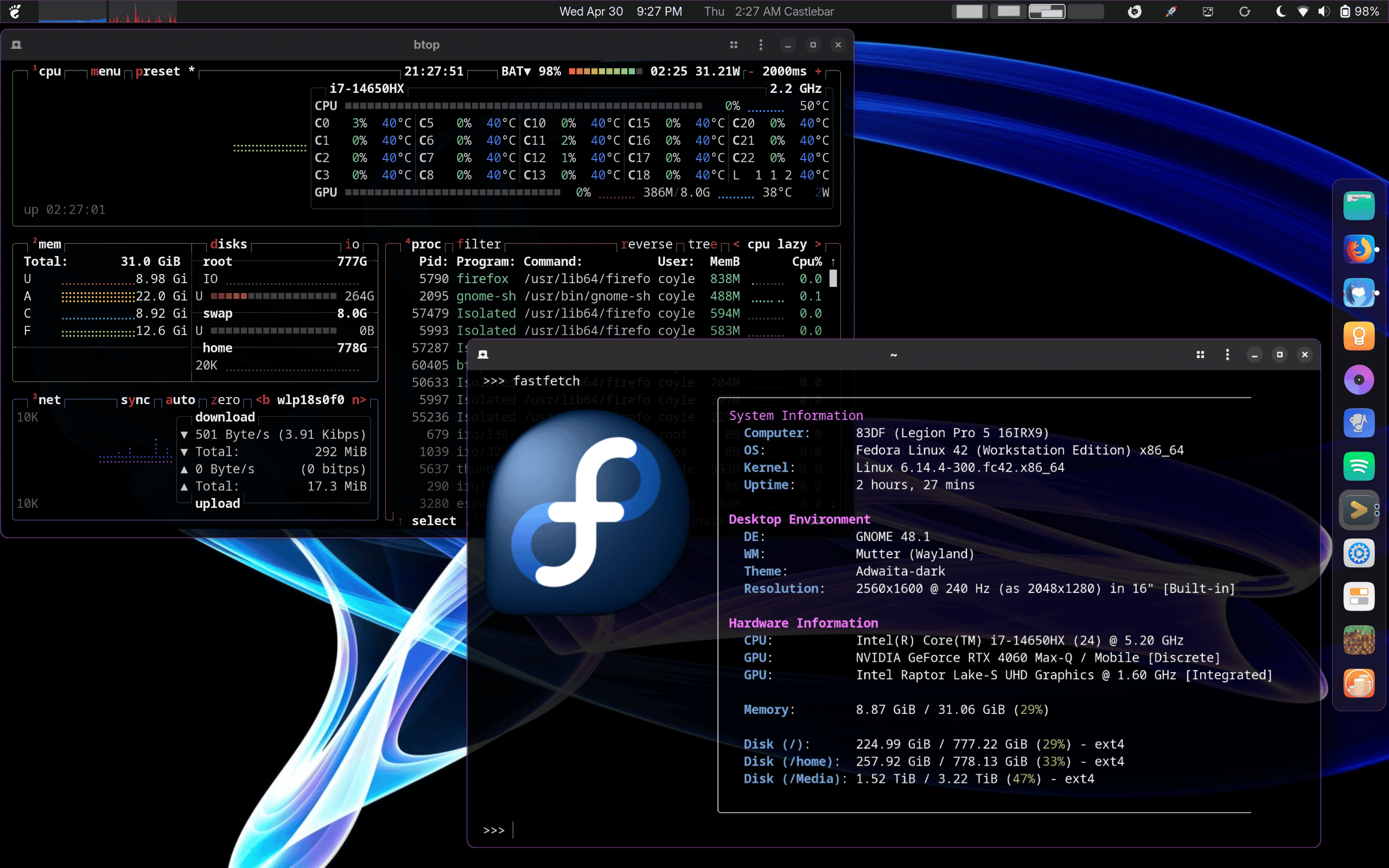Open the blue music note app
Viewport: 1389px width, 868px height.
point(1359,423)
